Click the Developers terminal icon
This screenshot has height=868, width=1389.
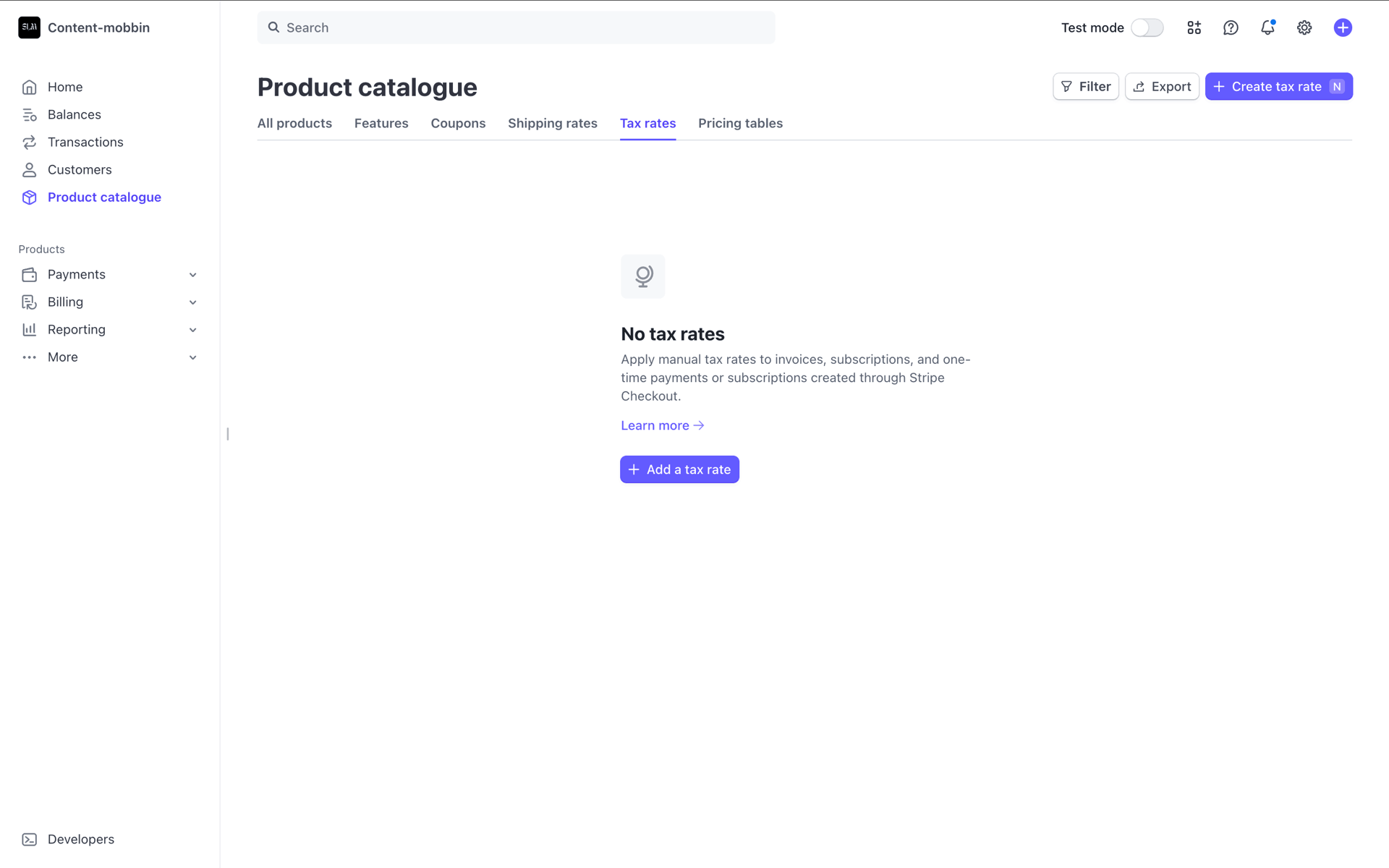click(x=29, y=840)
